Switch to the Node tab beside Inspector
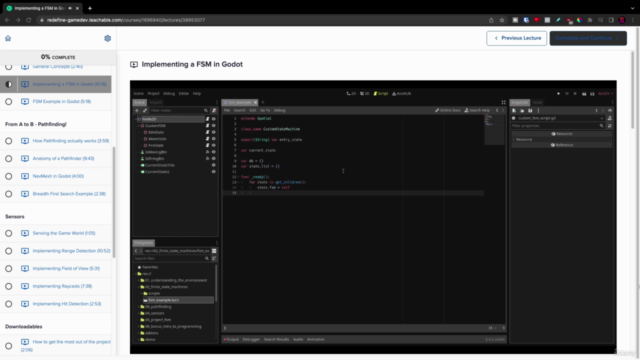This screenshot has height=360, width=640. [x=538, y=102]
